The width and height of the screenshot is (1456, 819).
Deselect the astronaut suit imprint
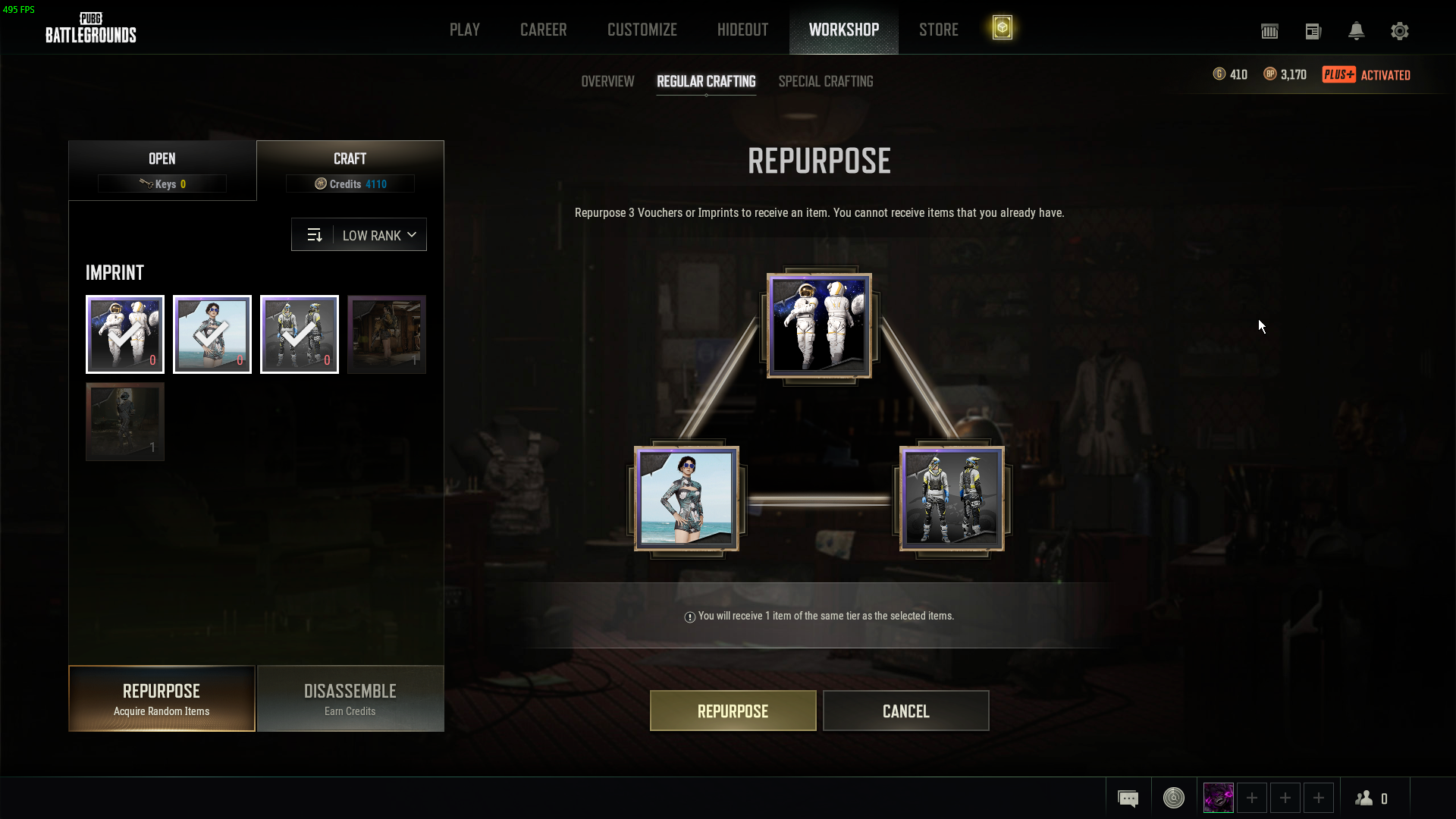tap(125, 334)
